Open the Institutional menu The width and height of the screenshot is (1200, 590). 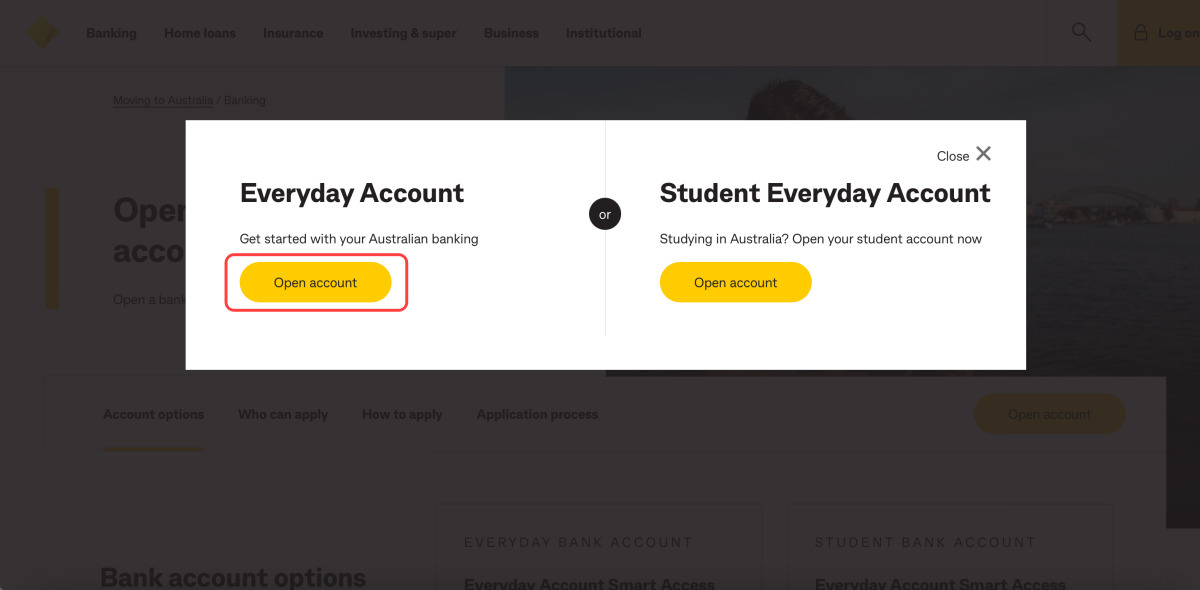[x=603, y=33]
